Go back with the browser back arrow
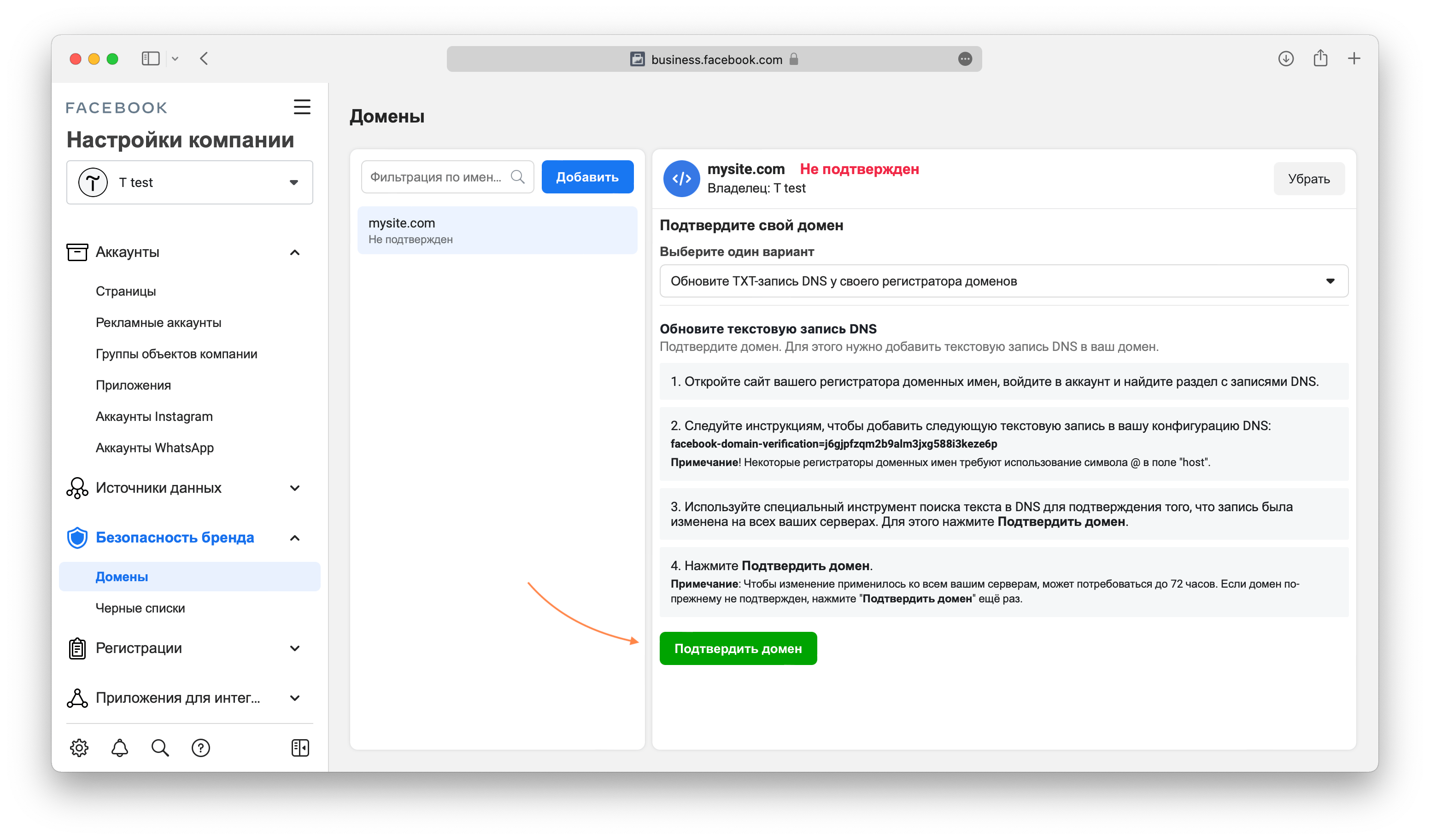This screenshot has height=840, width=1430. coord(204,58)
